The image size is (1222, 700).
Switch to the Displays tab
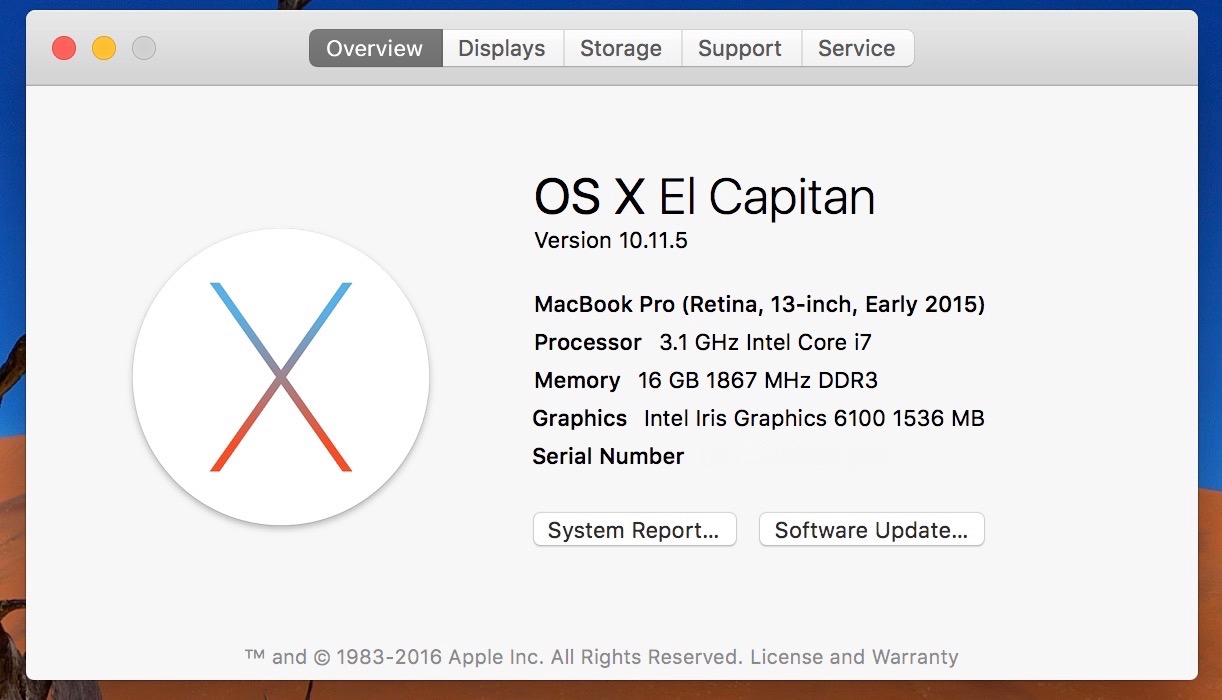click(x=502, y=48)
